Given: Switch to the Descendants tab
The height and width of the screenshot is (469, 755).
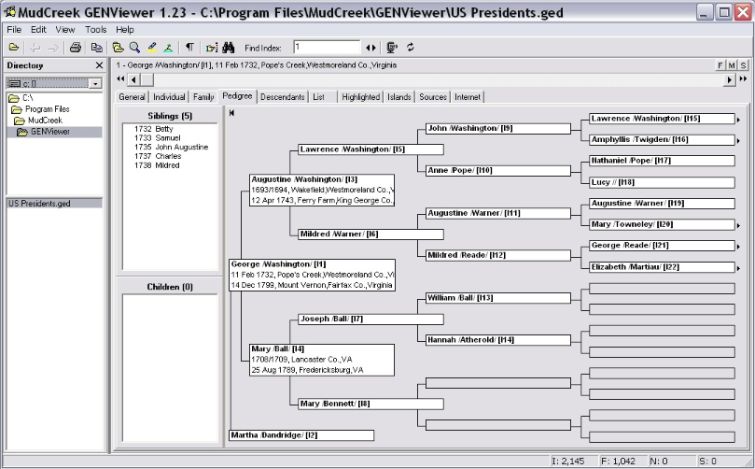Looking at the screenshot, I should [x=282, y=97].
